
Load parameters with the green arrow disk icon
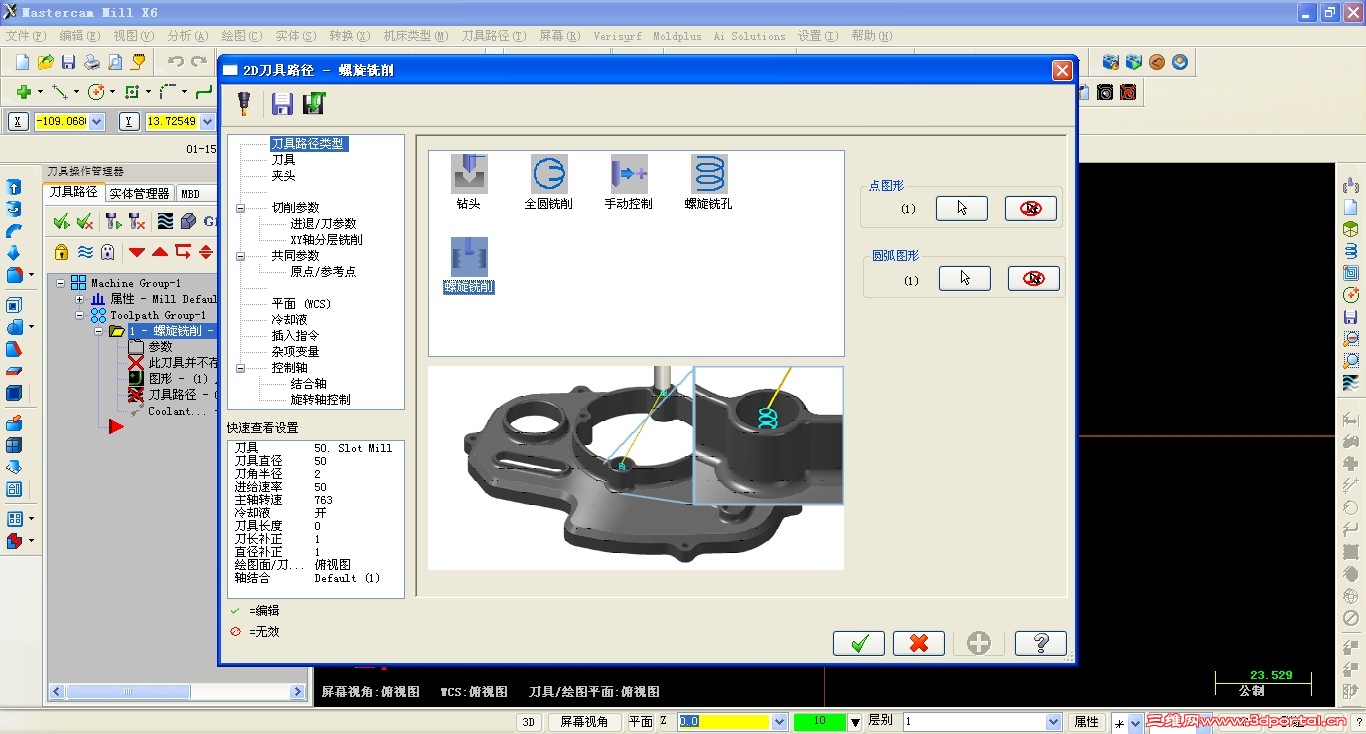314,103
